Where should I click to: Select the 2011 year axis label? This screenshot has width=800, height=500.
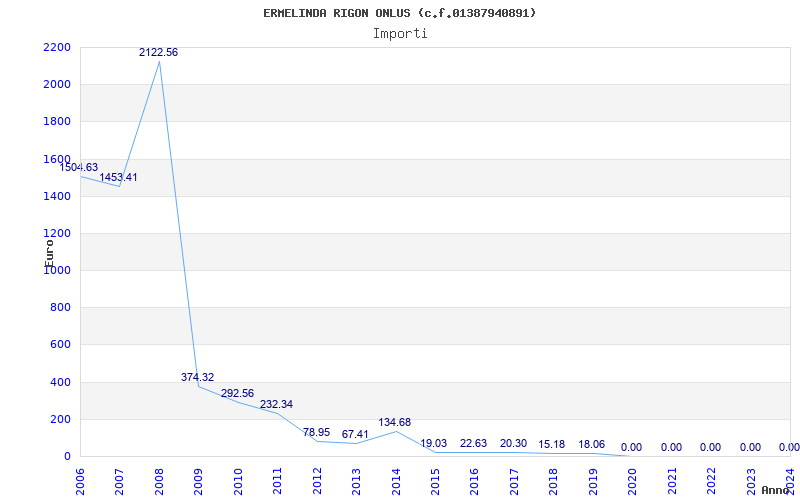[x=278, y=481]
